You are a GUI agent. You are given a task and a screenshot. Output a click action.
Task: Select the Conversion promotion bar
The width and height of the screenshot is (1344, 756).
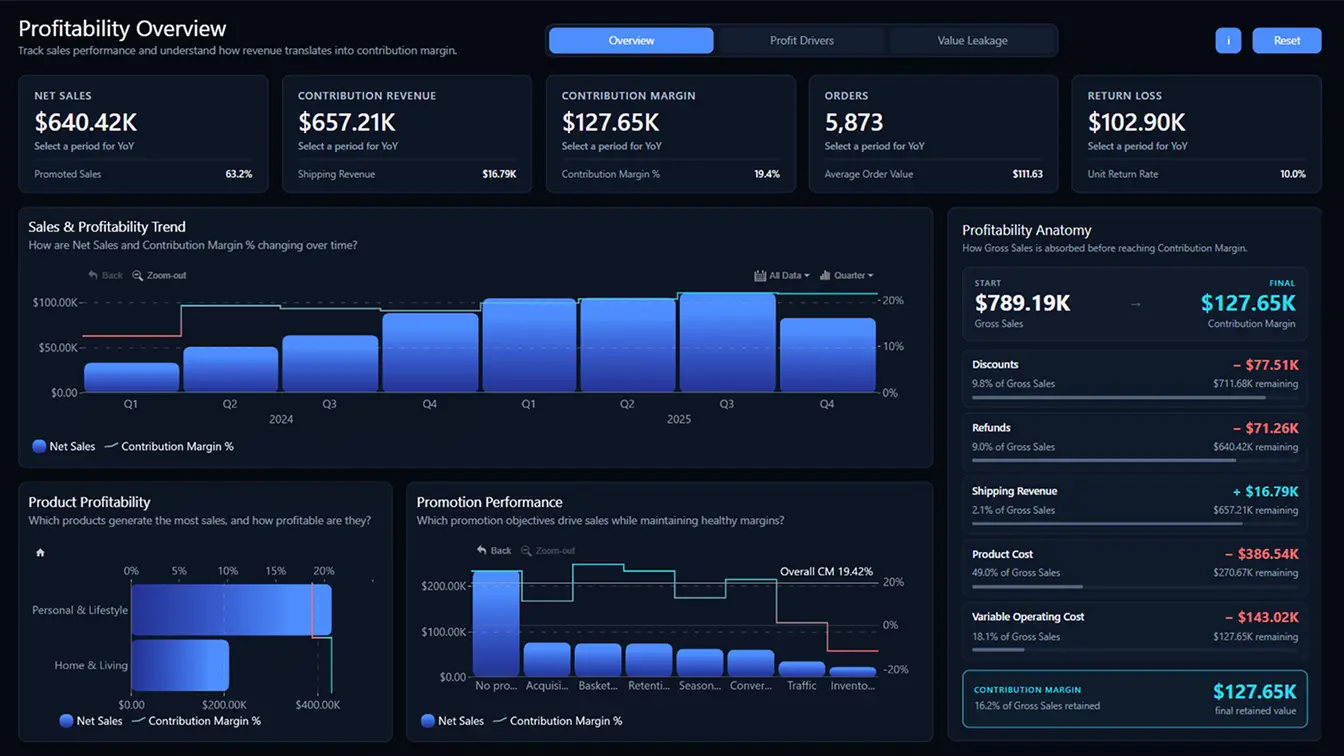751,663
